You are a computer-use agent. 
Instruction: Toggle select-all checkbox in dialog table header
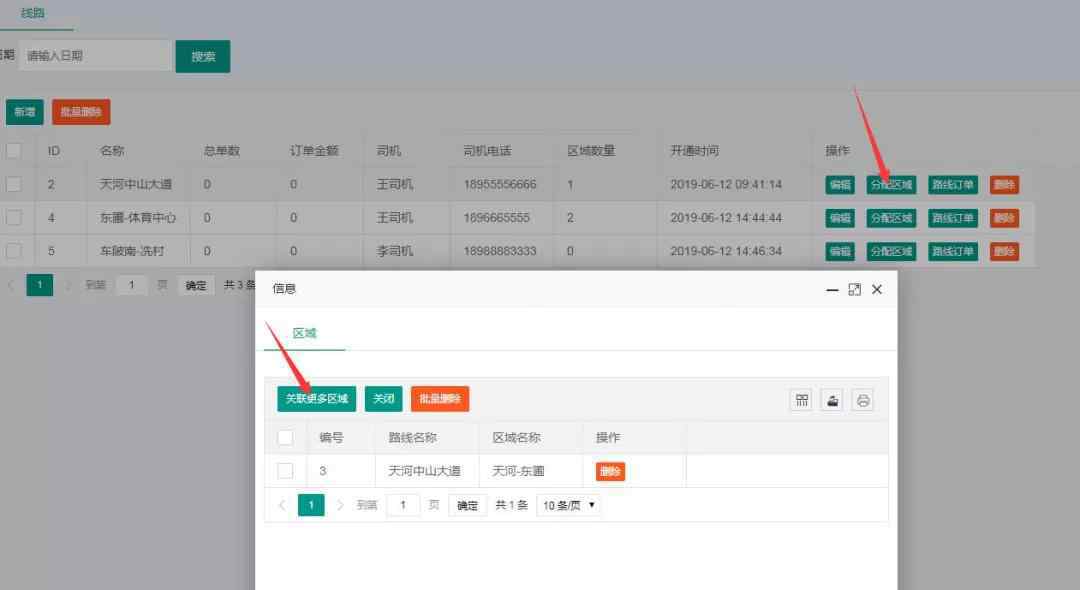click(x=285, y=438)
